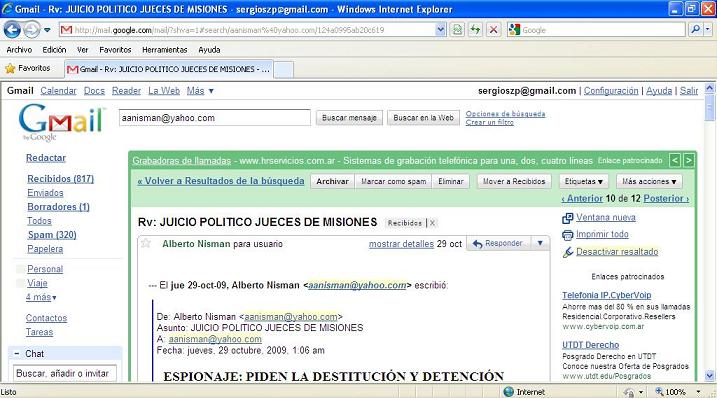Click the browser Back arrow button
This screenshot has height=398, width=717.
tap(12, 30)
